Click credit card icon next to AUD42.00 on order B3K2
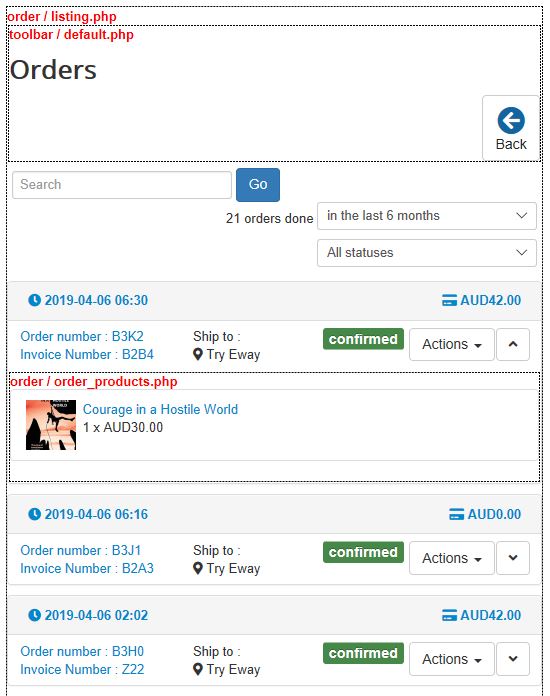550x696 pixels. pyautogui.click(x=449, y=301)
